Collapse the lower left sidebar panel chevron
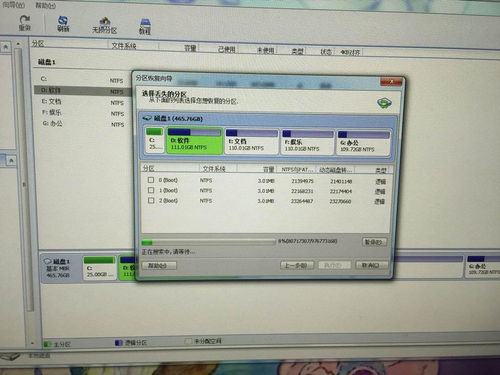500x375 pixels. 11,161
